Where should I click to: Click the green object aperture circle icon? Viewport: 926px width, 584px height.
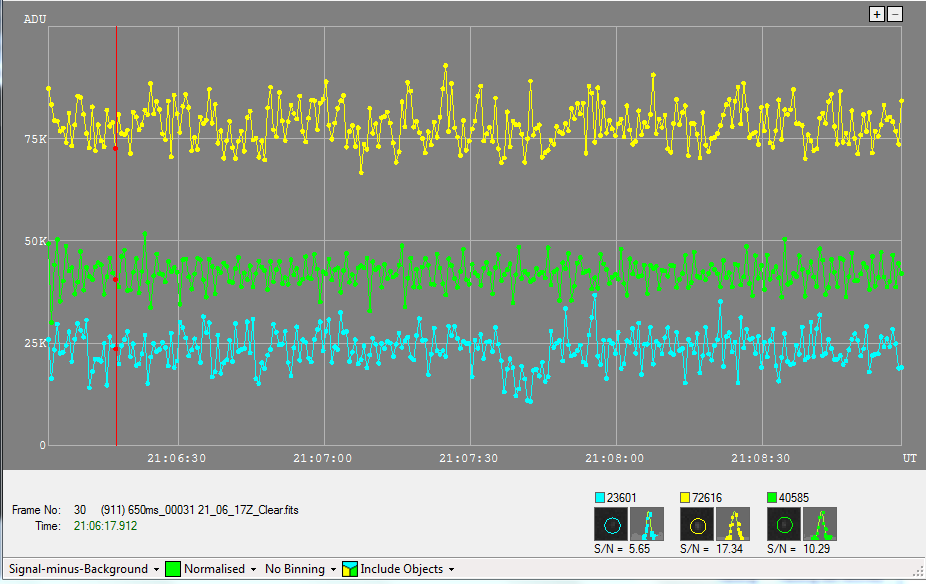784,525
